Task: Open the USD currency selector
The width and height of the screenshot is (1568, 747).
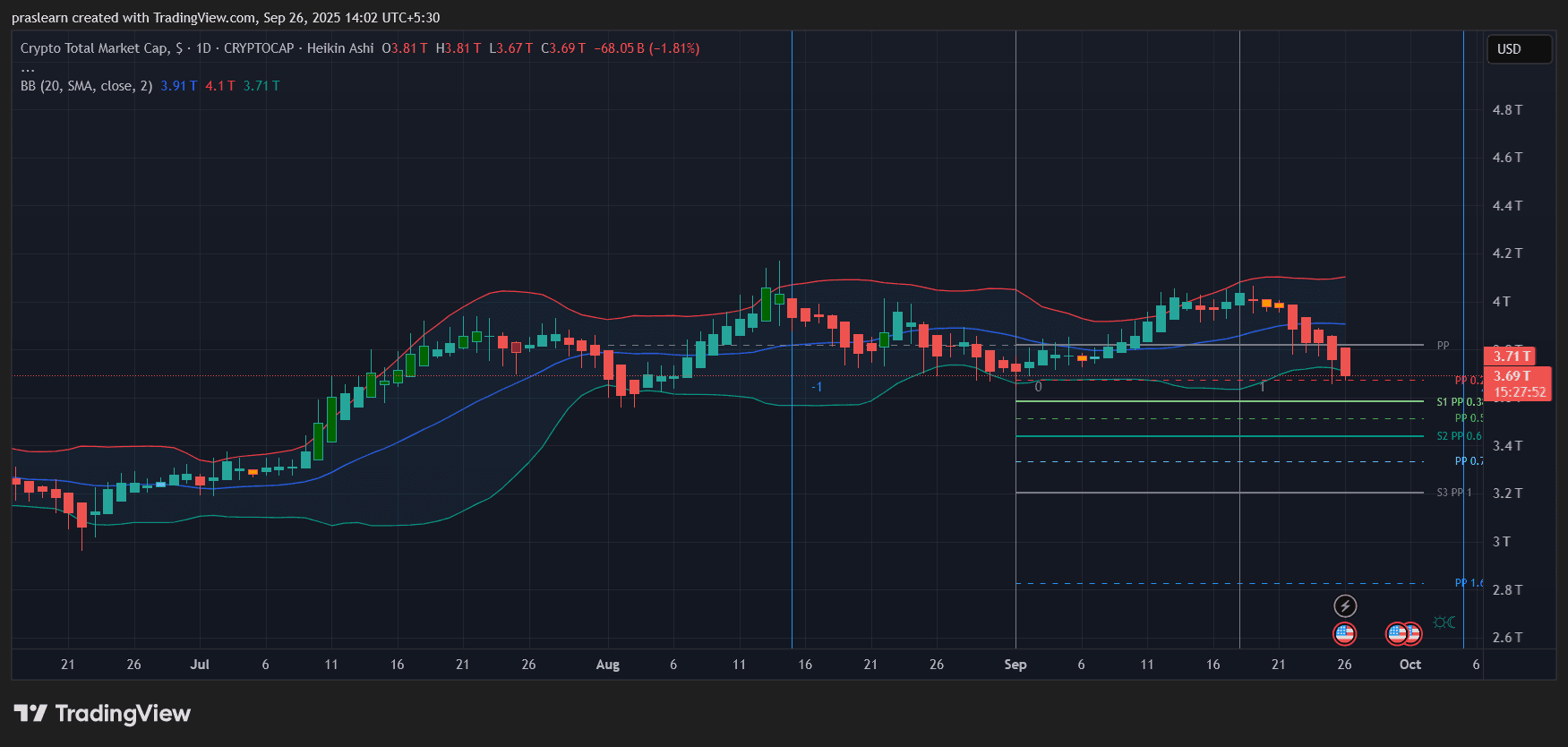Action: click(x=1518, y=49)
